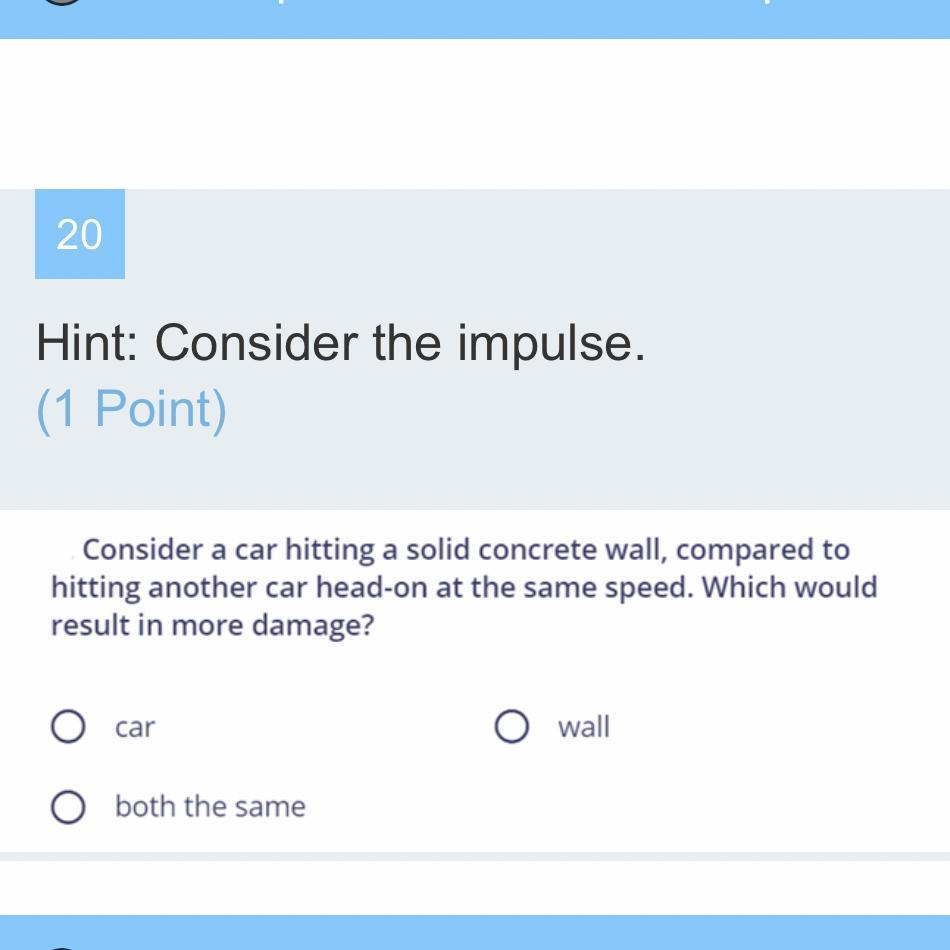Click the question number 20 badge
Viewport: 950px width, 950px height.
80,234
